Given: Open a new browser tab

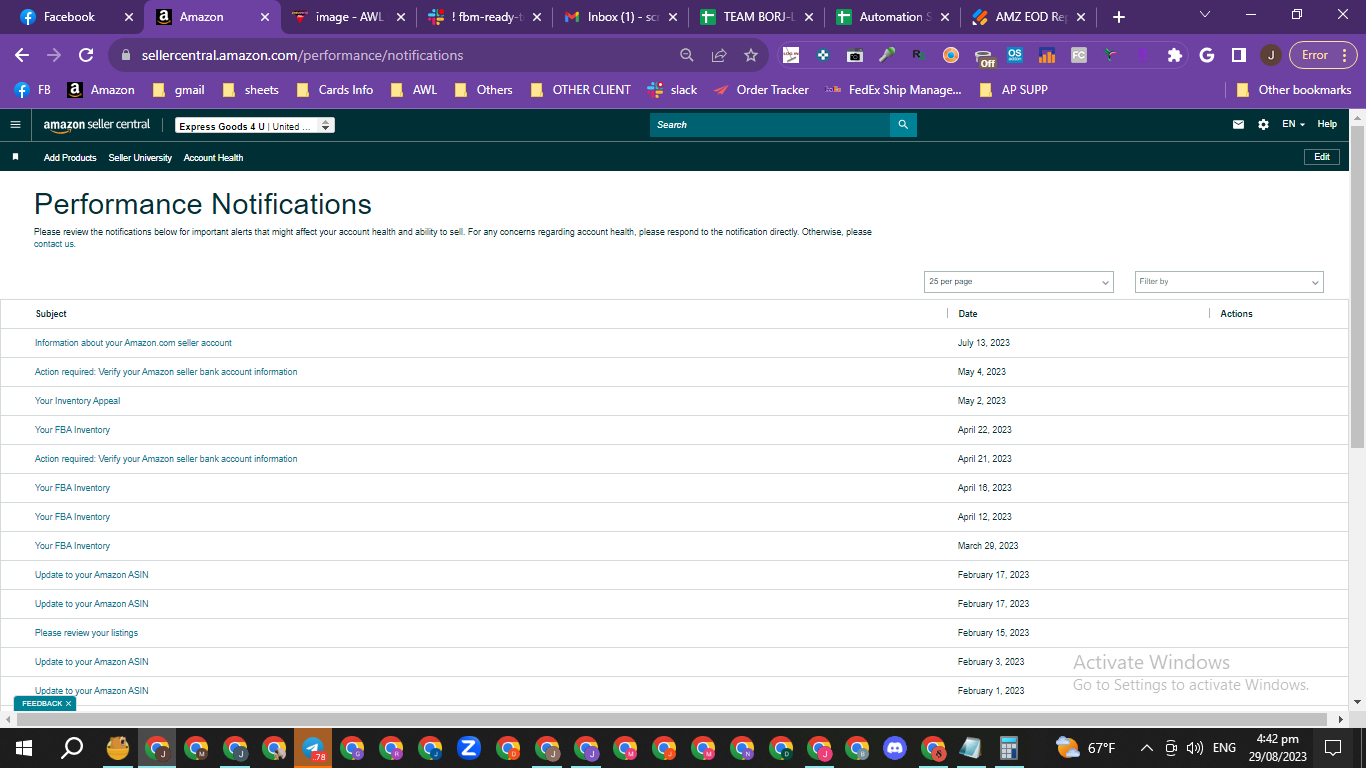Looking at the screenshot, I should [1119, 17].
